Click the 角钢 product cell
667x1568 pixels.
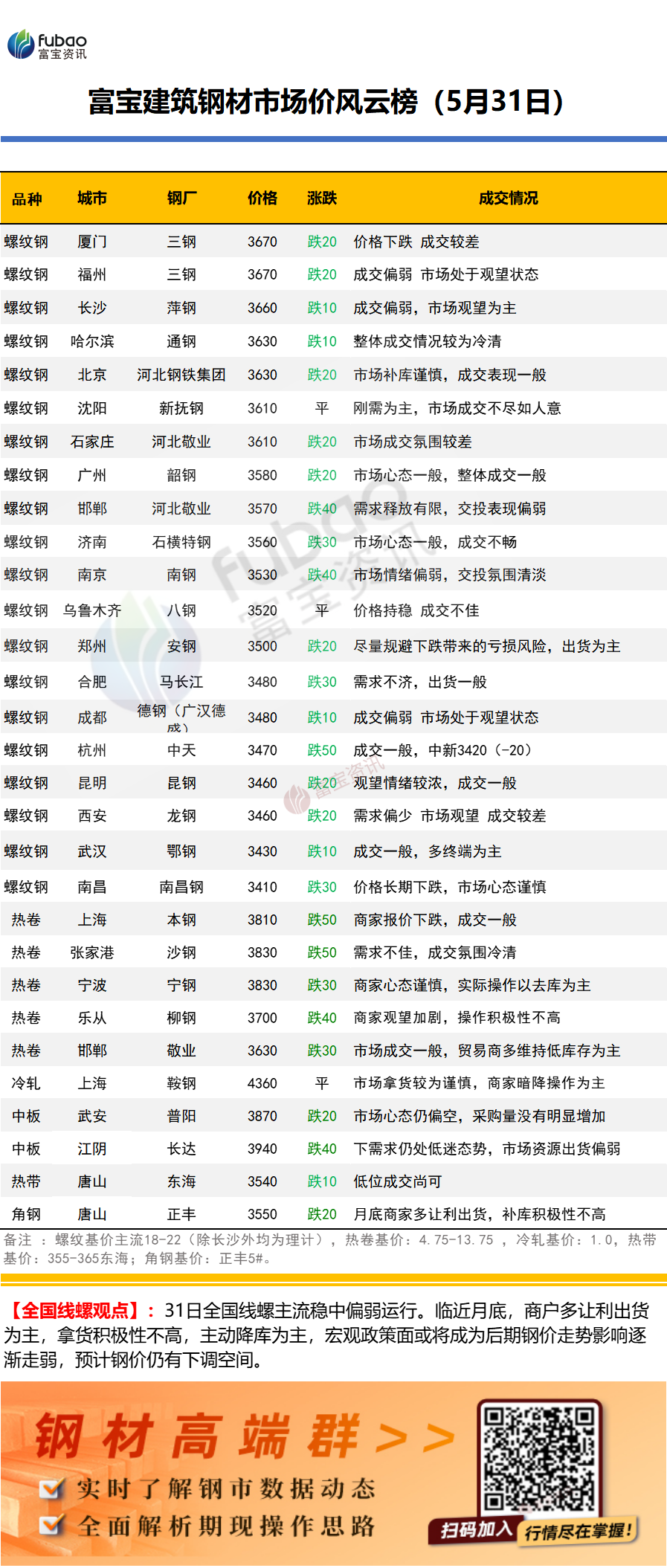point(27,1214)
